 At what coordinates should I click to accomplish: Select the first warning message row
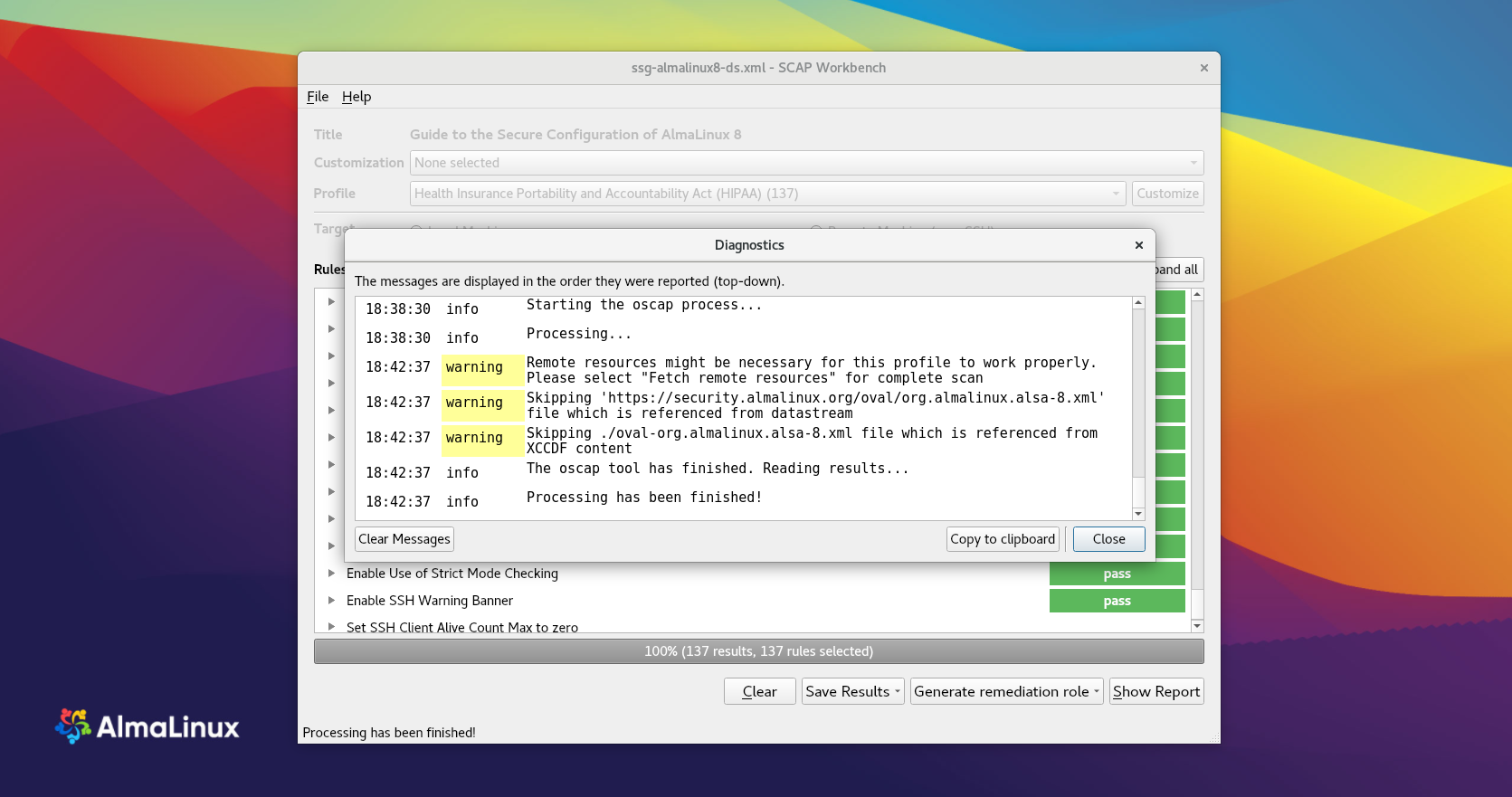tap(742, 370)
